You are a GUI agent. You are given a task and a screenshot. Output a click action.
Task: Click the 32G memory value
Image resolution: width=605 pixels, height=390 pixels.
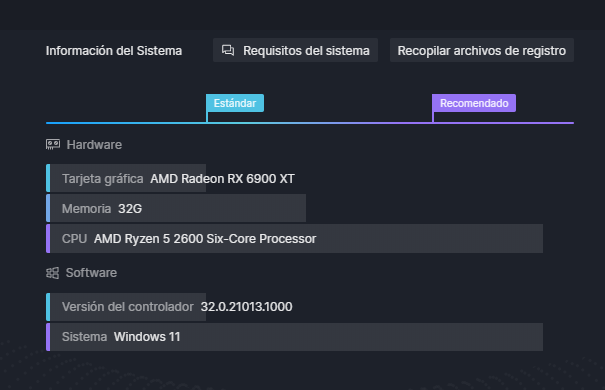tap(130, 209)
